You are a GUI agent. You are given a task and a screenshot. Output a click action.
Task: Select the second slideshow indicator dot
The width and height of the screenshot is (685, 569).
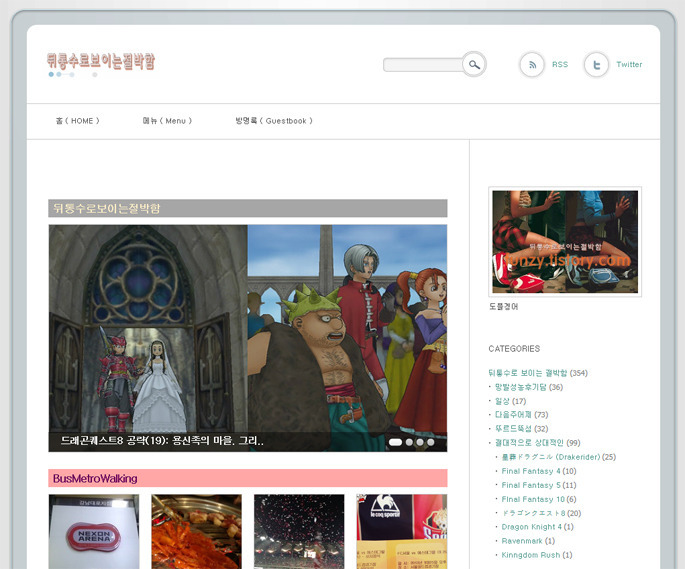point(409,442)
